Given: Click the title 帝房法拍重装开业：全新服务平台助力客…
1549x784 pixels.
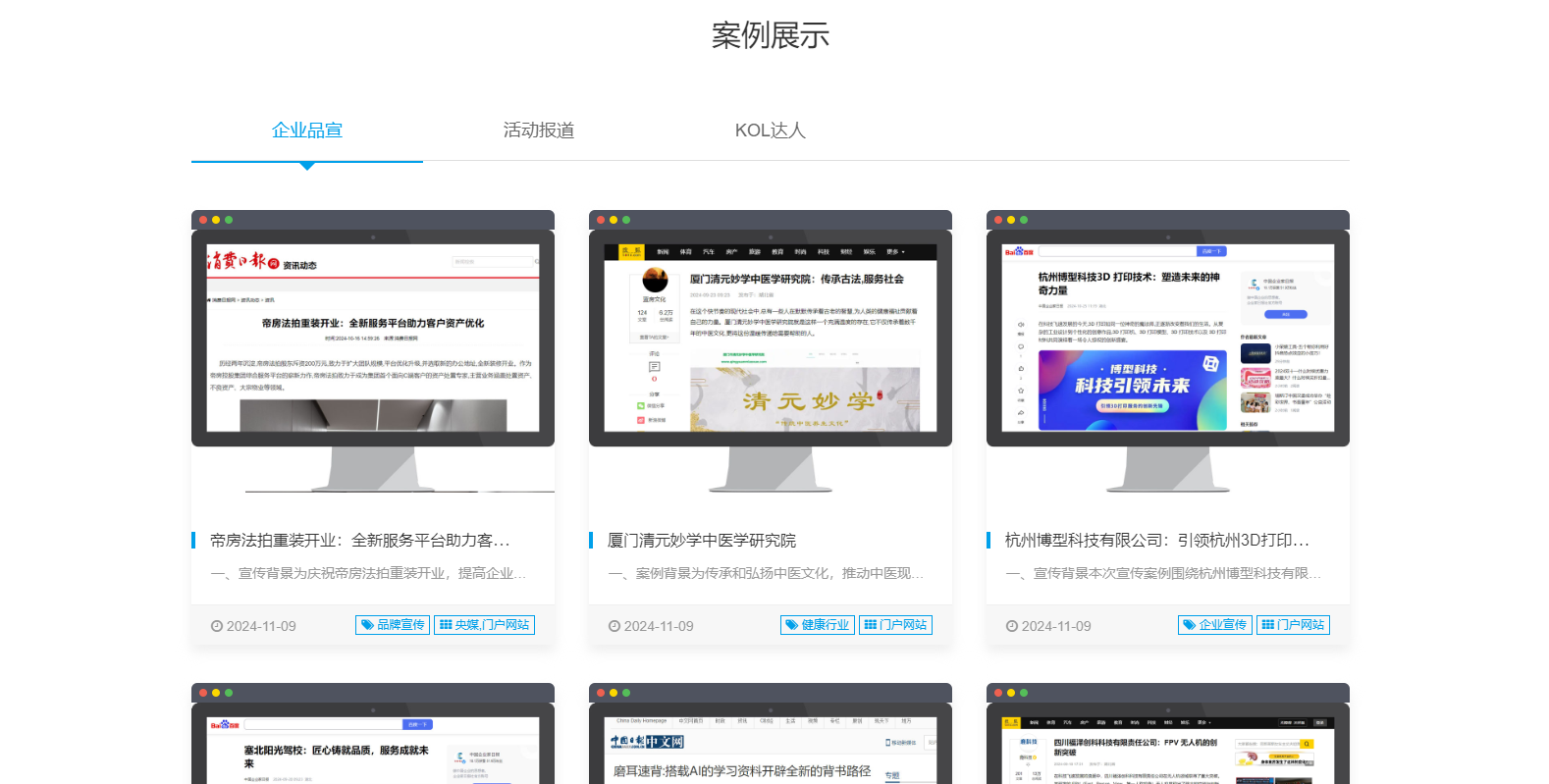Looking at the screenshot, I should pyautogui.click(x=360, y=541).
